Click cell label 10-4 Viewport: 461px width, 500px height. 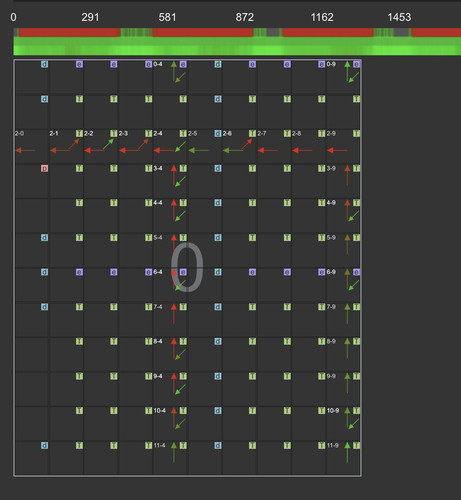pos(159,411)
